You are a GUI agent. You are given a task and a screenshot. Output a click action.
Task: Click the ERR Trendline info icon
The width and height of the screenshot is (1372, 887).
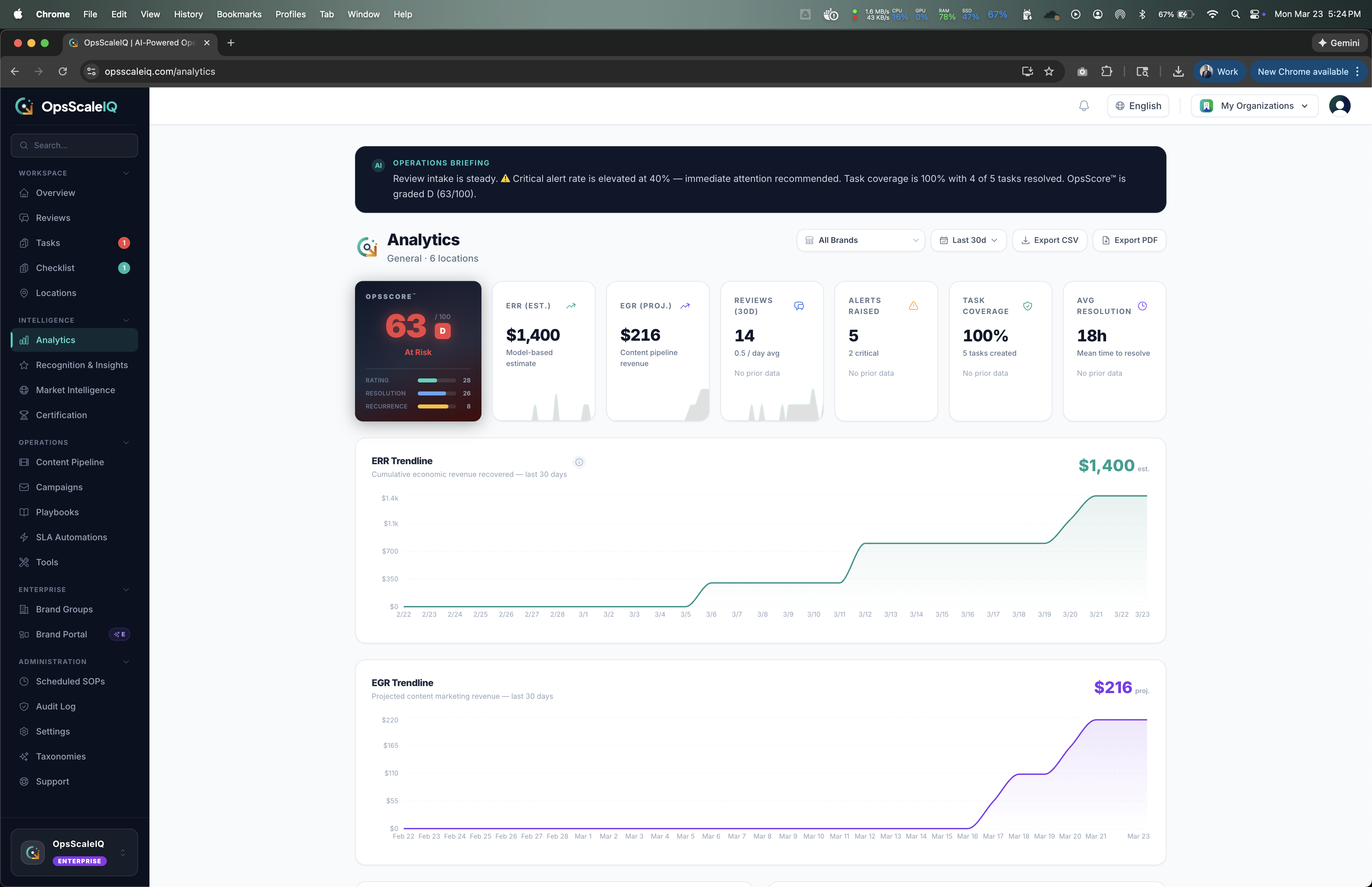[x=579, y=462]
